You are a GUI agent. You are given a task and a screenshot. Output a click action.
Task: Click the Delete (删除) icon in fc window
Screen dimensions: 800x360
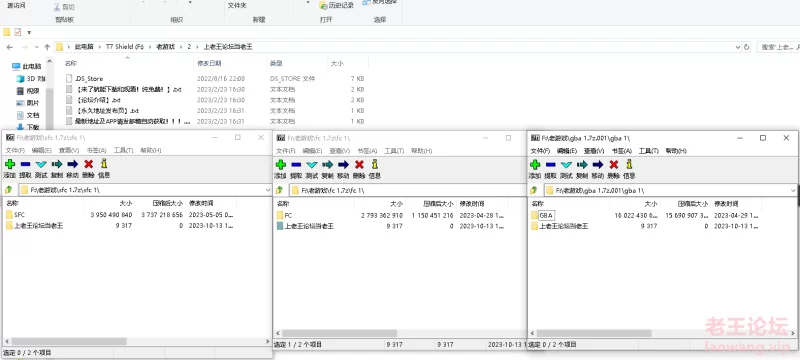click(x=359, y=164)
